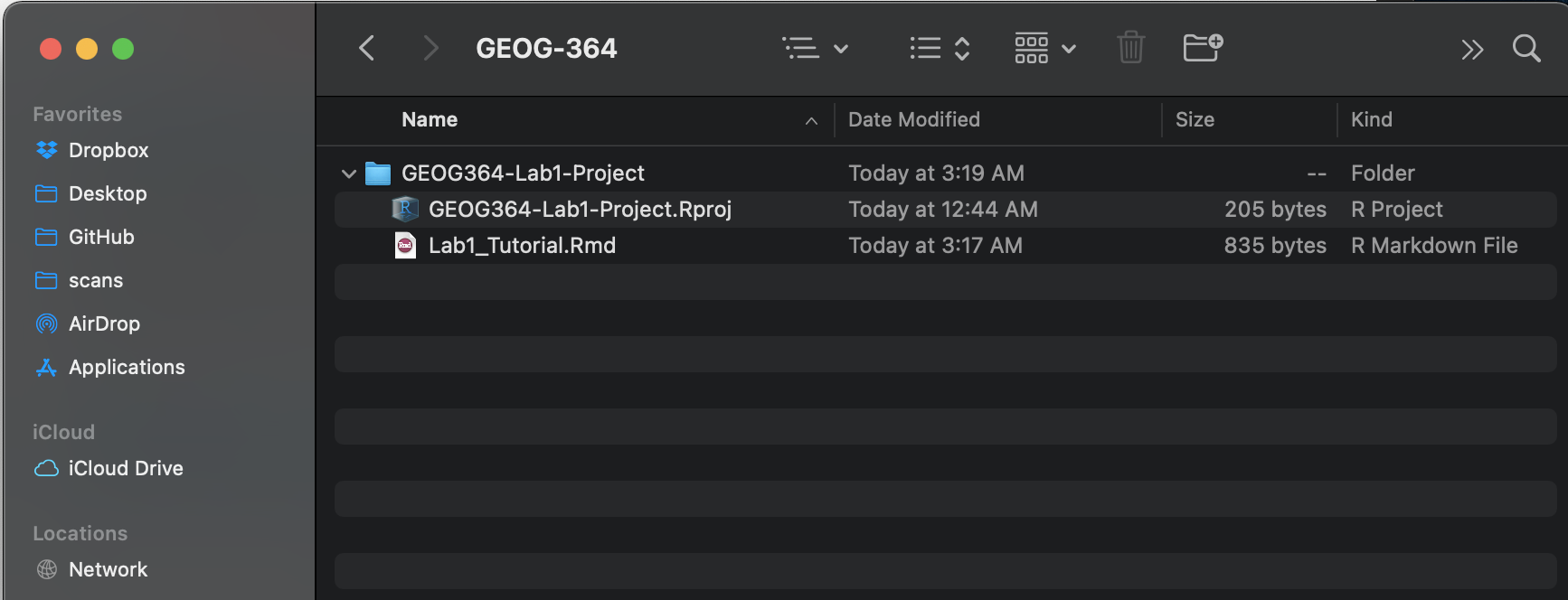The image size is (1568, 600).
Task: Select AirDrop in Favorites
Action: coord(104,323)
